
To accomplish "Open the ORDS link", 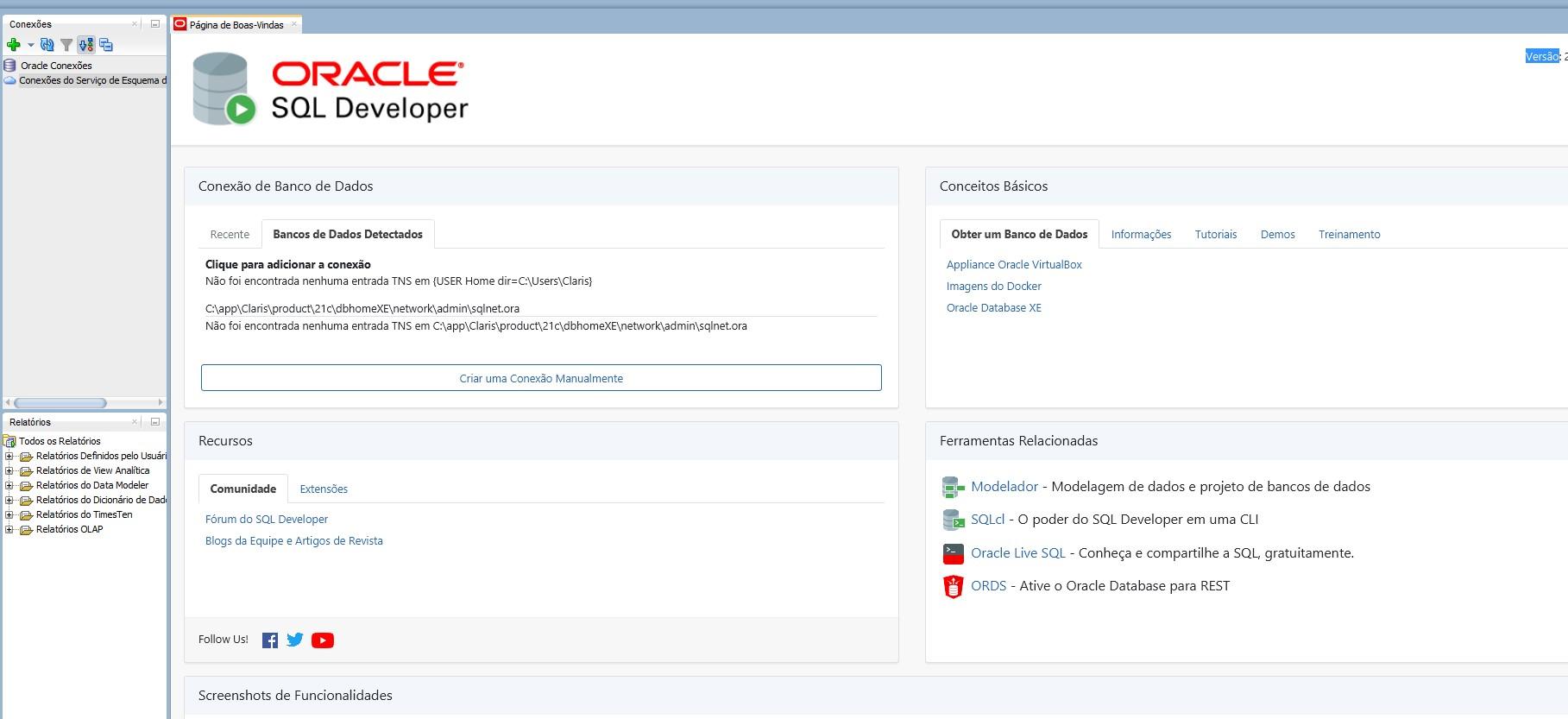I will 989,586.
